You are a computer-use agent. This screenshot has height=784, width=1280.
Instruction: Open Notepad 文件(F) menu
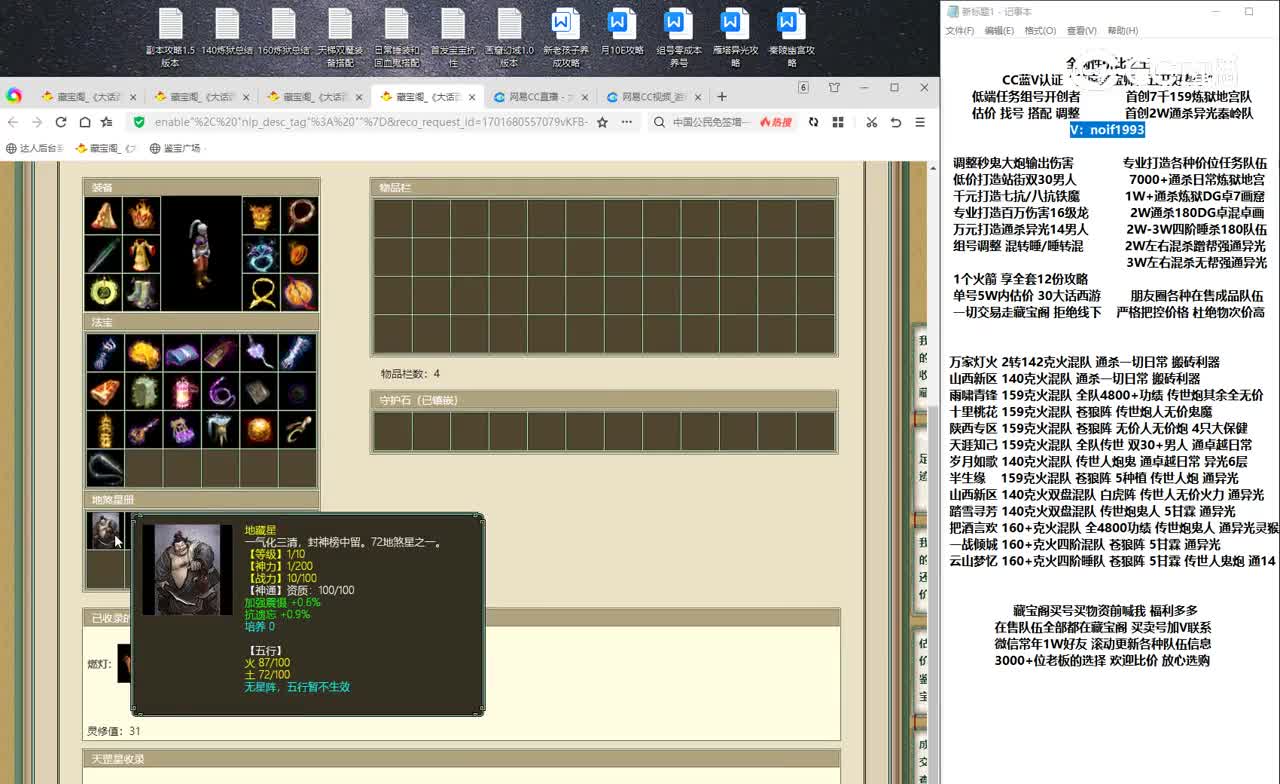960,31
